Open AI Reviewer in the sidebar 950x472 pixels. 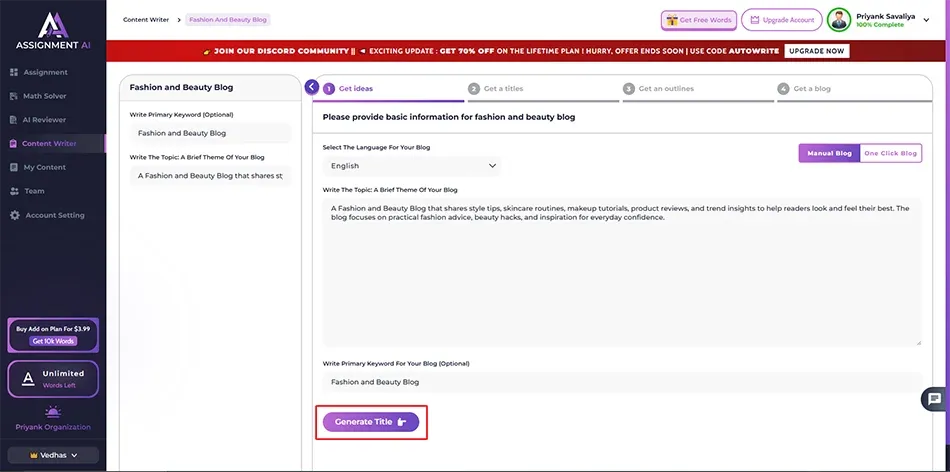click(x=44, y=120)
